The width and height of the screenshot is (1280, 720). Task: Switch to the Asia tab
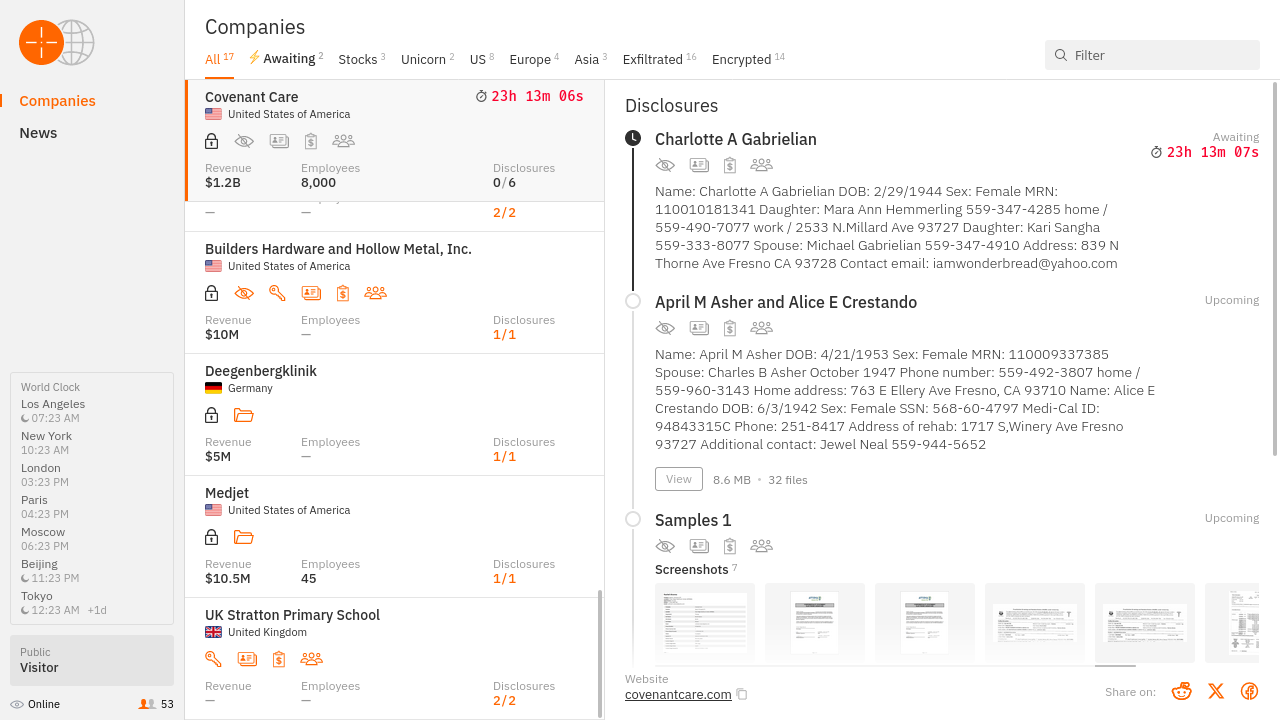[x=591, y=59]
